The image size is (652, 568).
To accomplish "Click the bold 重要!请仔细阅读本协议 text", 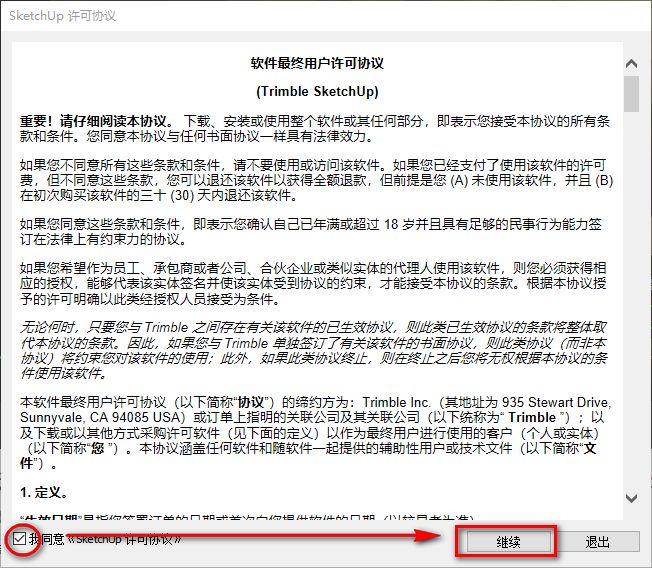I will click(97, 121).
